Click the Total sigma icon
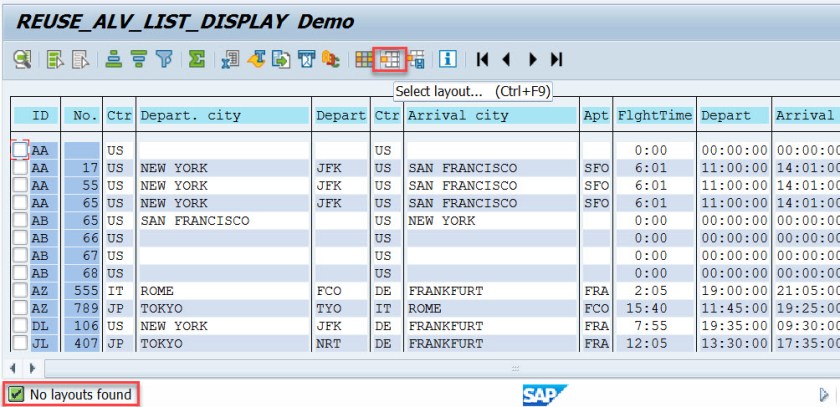The image size is (840, 407). (x=197, y=59)
